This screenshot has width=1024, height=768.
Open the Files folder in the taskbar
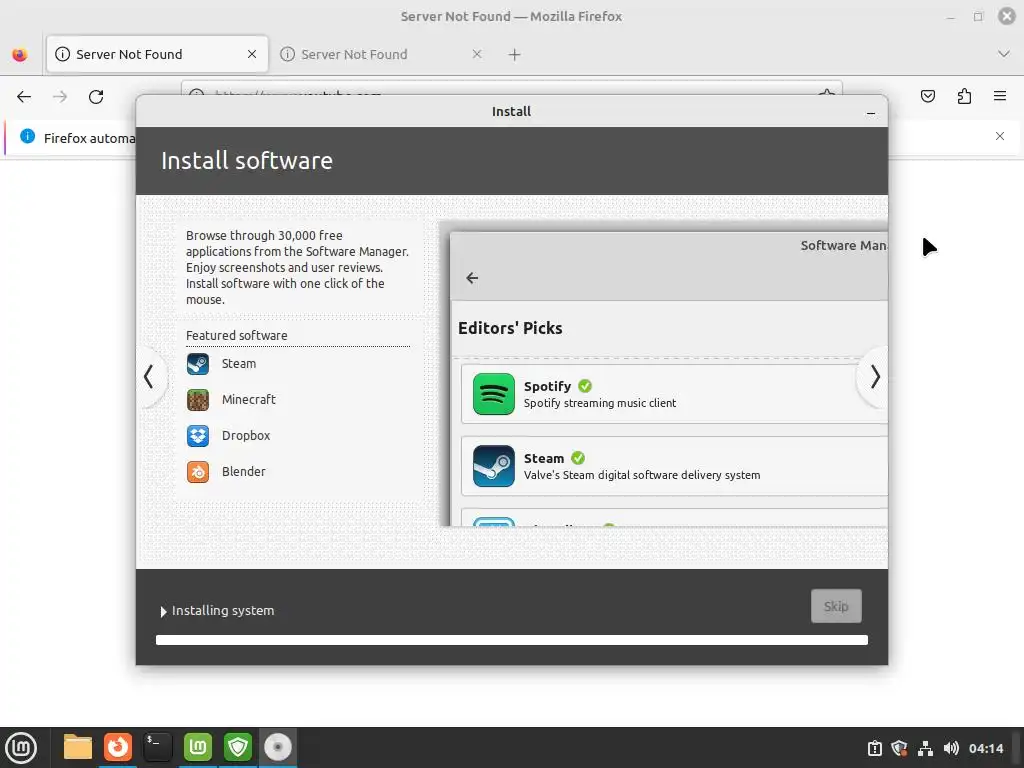78,747
